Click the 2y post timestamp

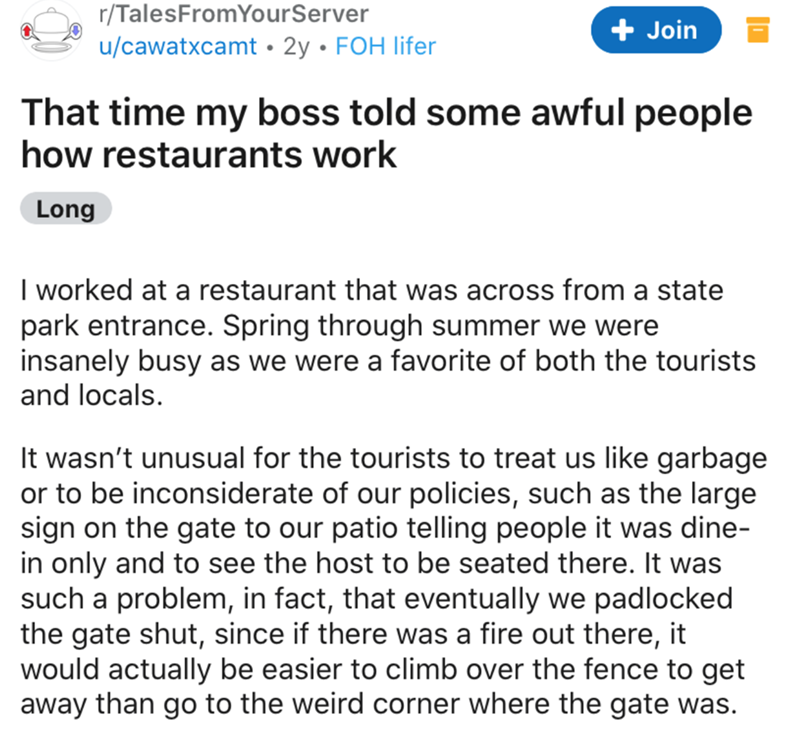pyautogui.click(x=298, y=46)
